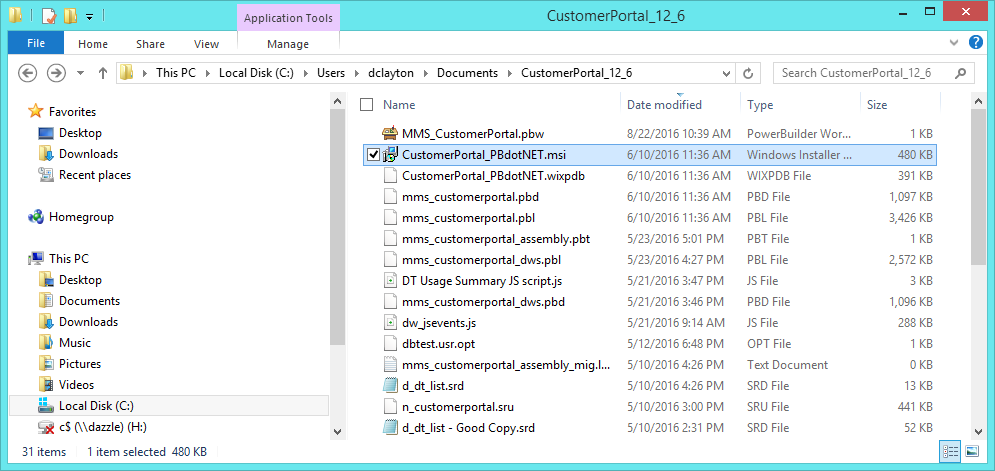
Task: Click the Properties icon in quick access toolbar
Action: coord(49,16)
